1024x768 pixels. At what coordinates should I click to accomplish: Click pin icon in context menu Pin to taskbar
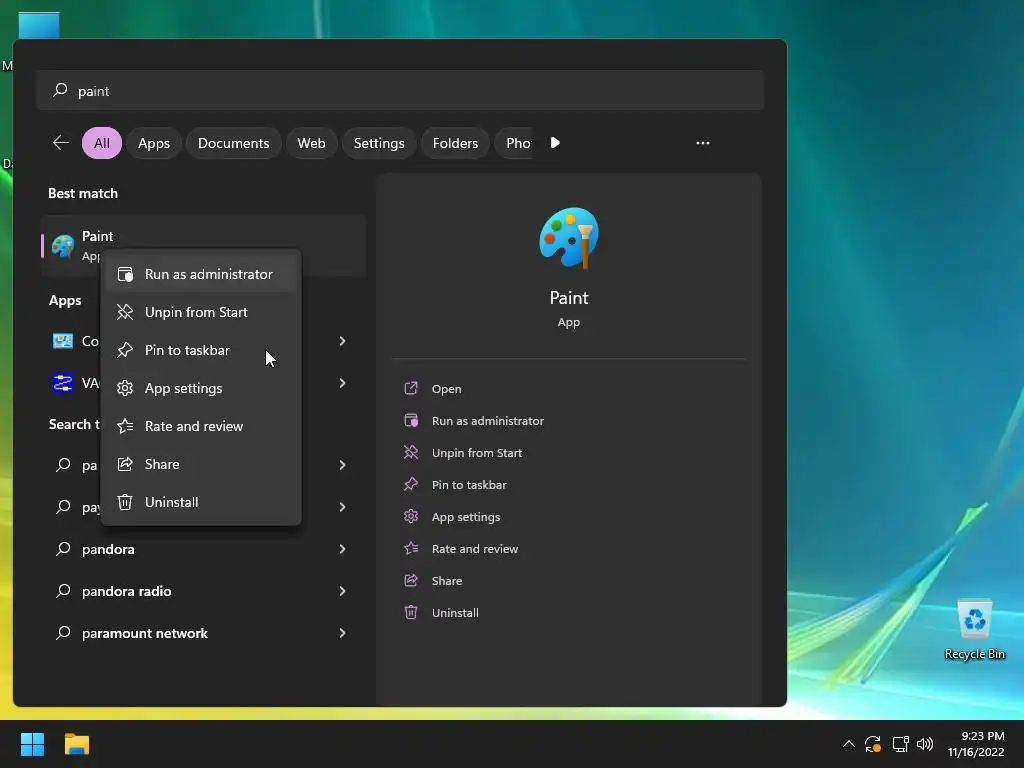click(x=125, y=350)
